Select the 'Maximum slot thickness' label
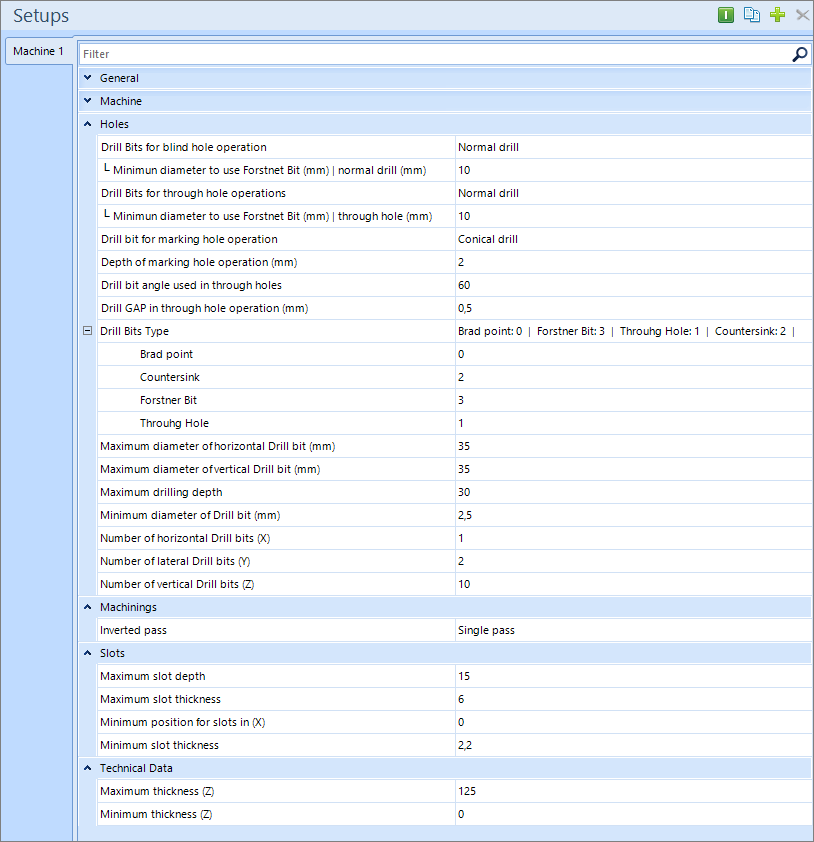The image size is (814, 842). 161,699
